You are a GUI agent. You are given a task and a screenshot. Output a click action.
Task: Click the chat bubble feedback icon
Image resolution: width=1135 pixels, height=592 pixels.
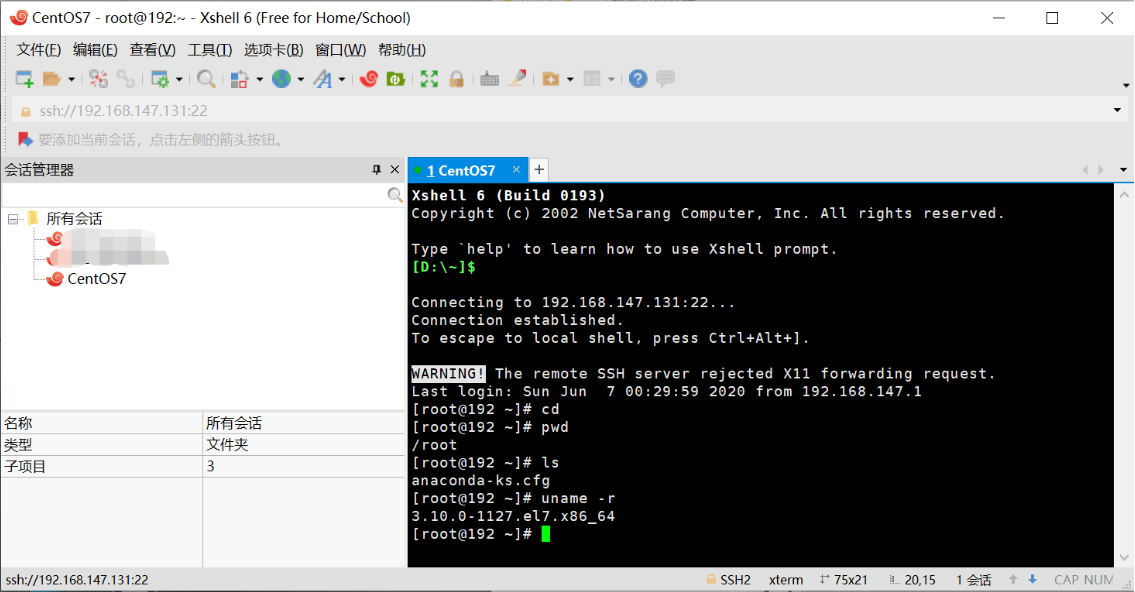(x=665, y=78)
